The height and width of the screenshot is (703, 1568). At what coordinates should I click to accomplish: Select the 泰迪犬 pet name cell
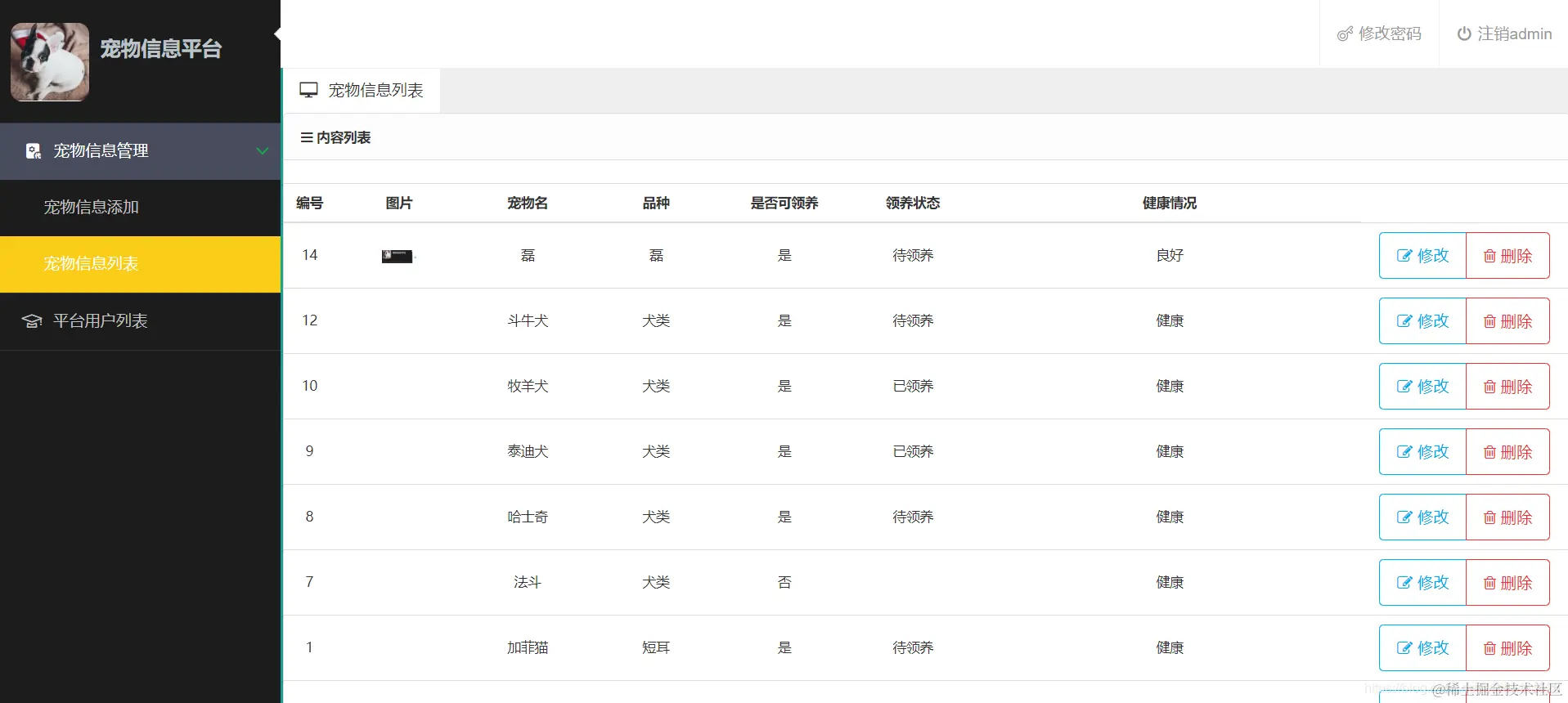pyautogui.click(x=528, y=451)
